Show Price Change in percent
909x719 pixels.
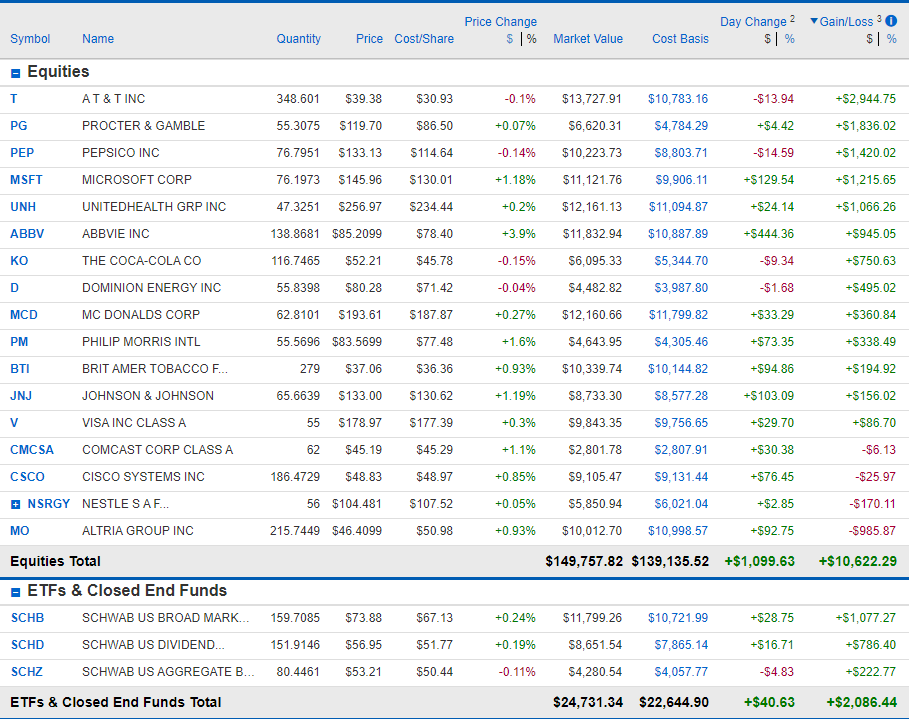532,39
